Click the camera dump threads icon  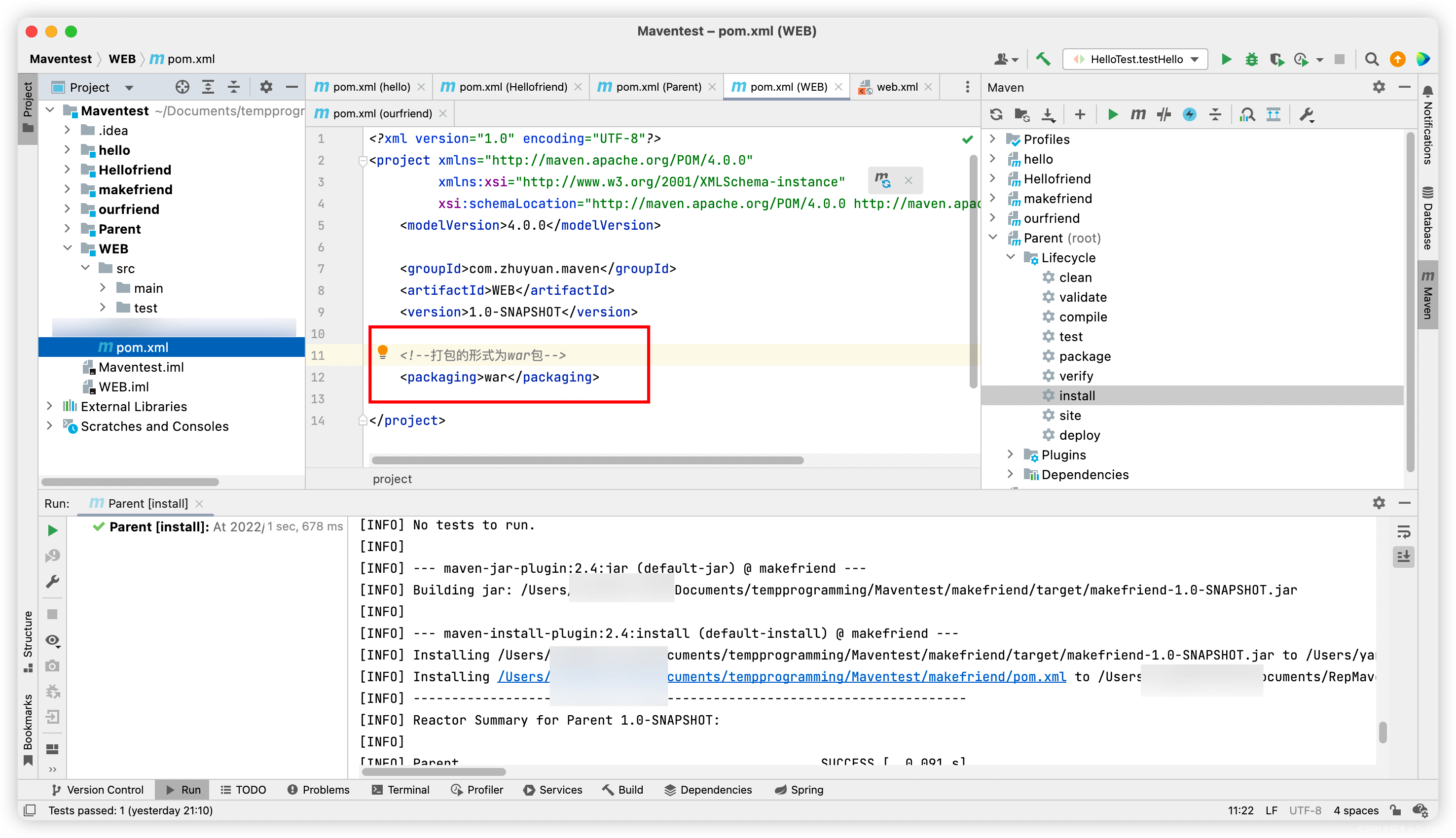[52, 666]
